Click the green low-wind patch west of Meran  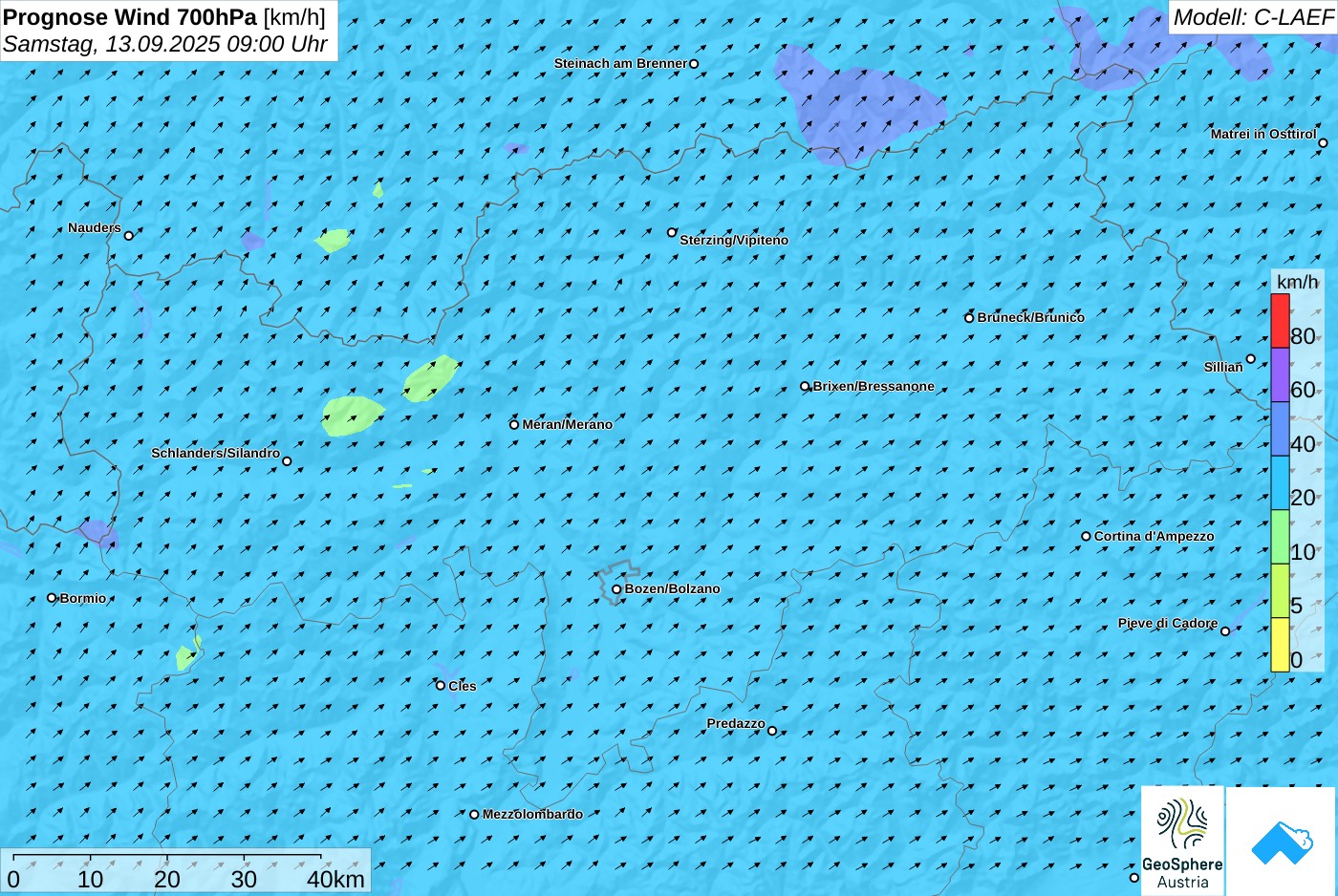click(352, 416)
